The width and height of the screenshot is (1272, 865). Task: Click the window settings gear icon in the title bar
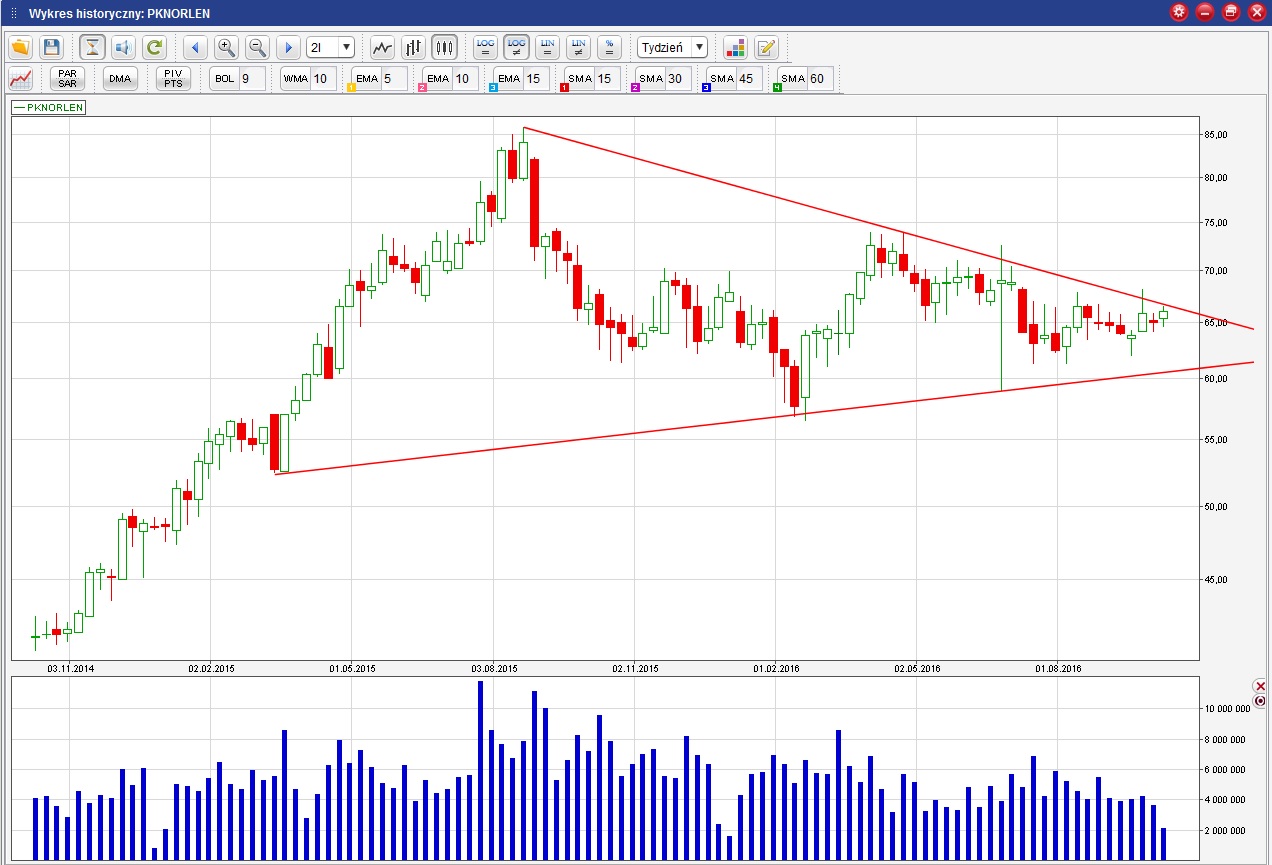(1179, 12)
